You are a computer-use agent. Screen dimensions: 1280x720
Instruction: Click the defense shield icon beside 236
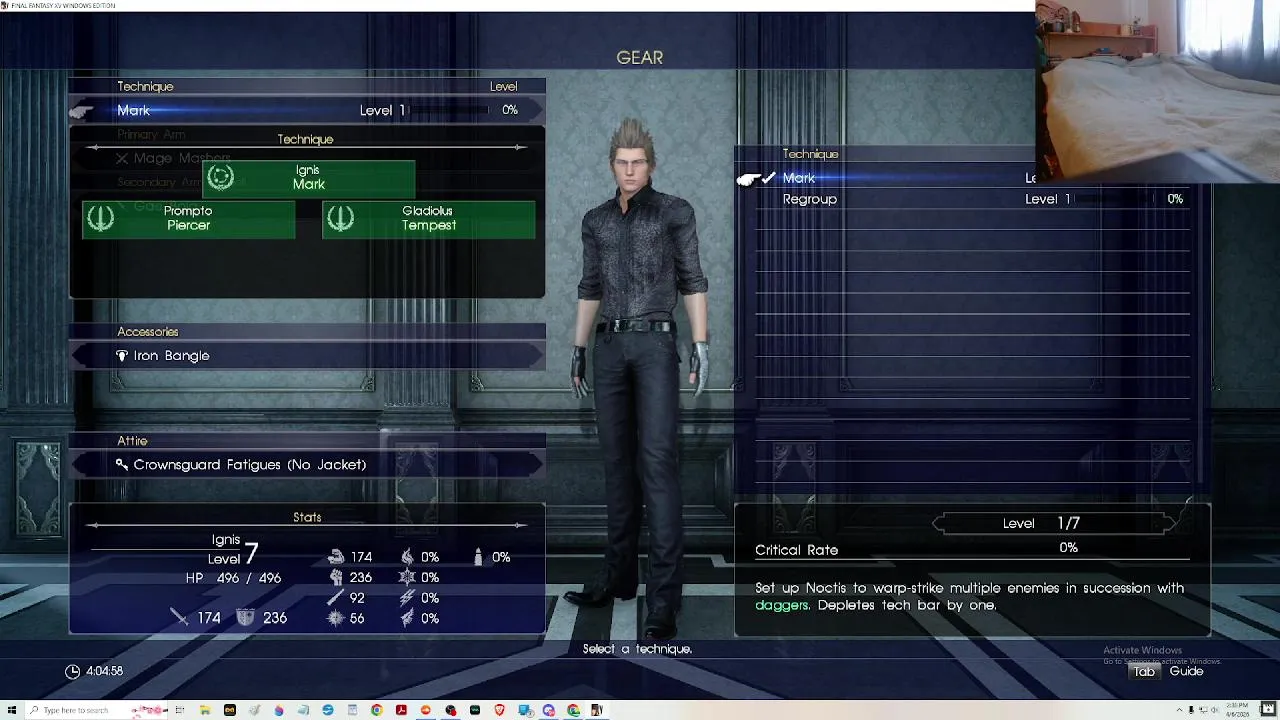[x=245, y=618]
